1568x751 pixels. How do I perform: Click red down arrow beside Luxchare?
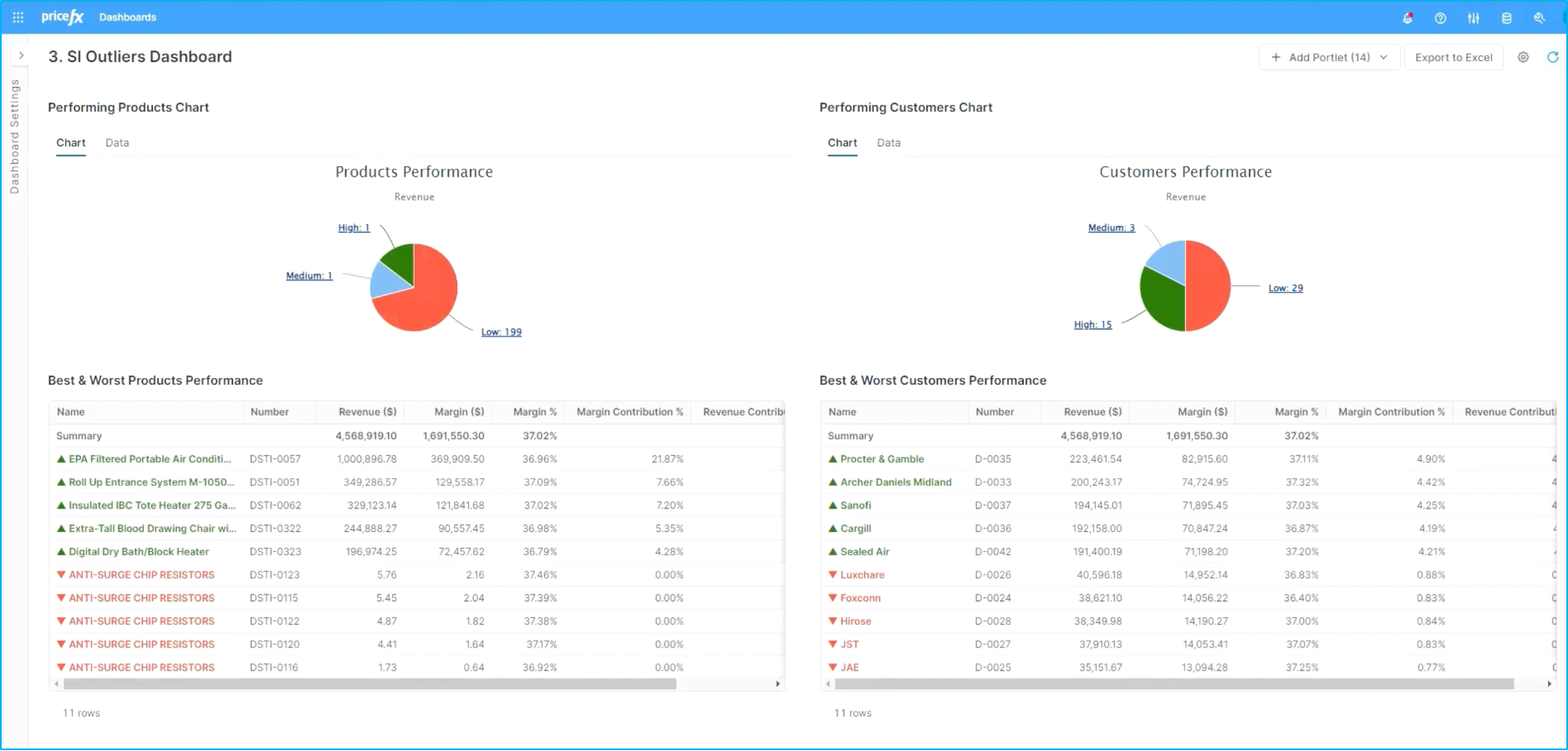[832, 575]
